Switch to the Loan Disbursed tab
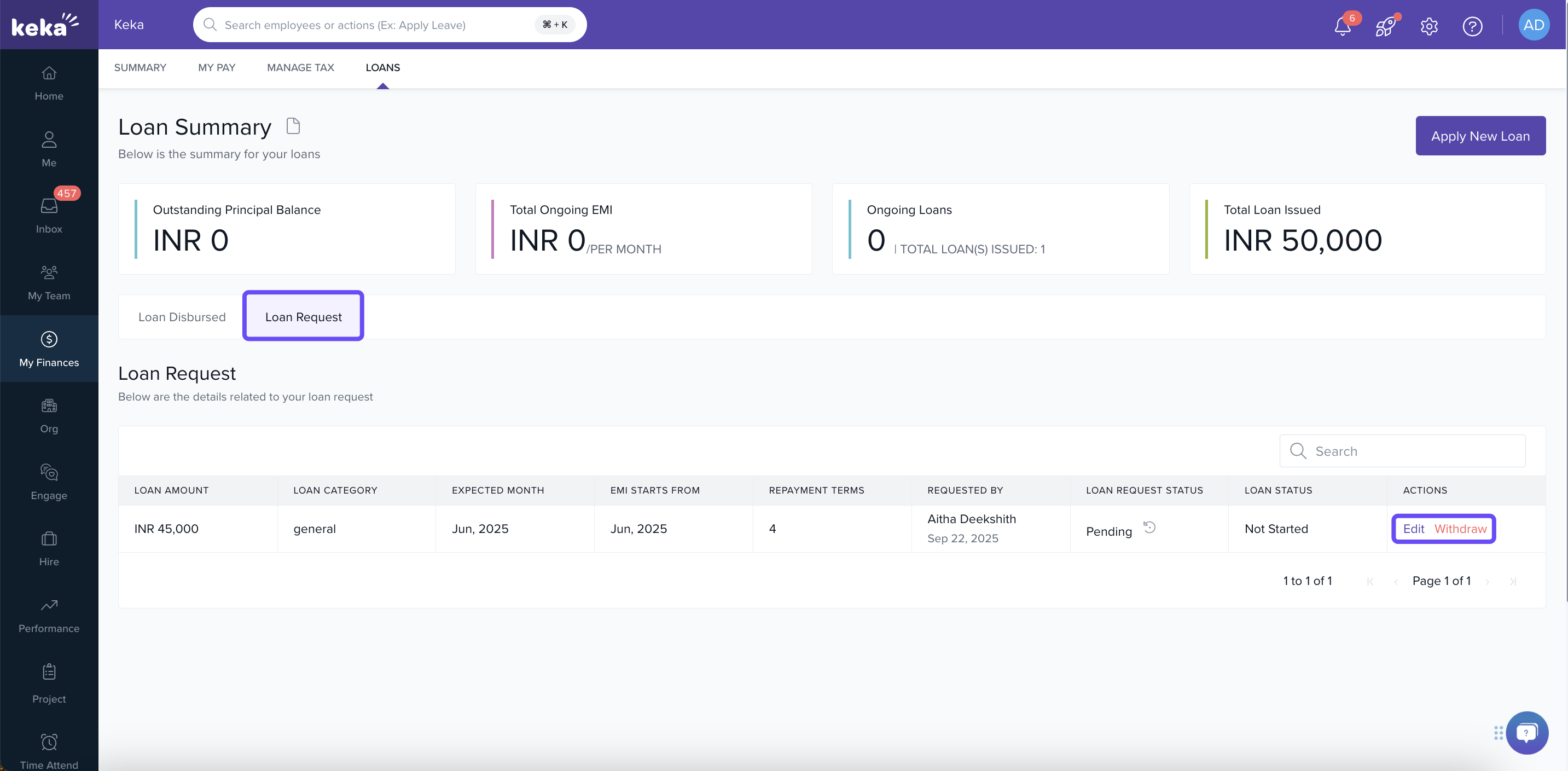This screenshot has width=1568, height=771. pos(182,317)
